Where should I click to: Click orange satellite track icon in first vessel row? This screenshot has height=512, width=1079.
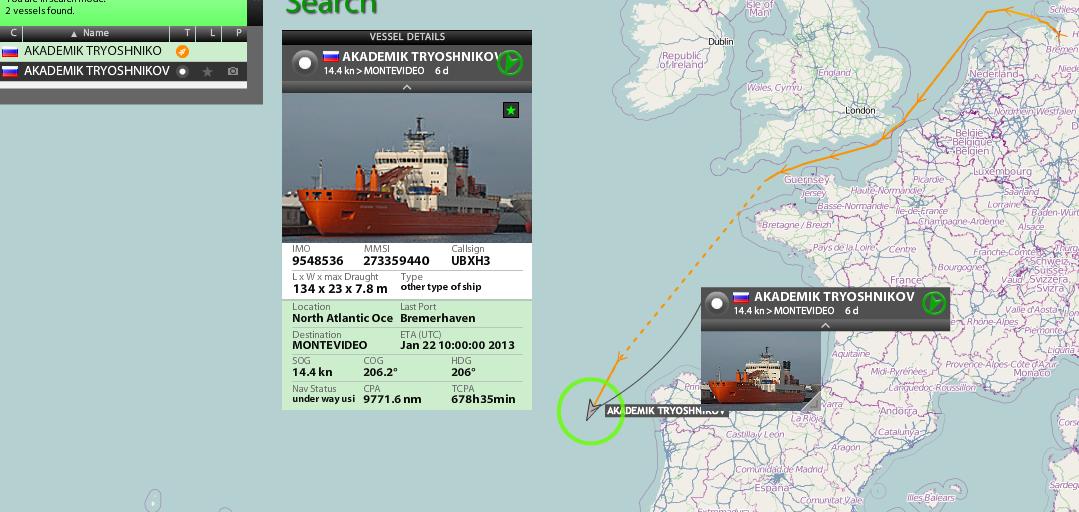click(x=182, y=51)
